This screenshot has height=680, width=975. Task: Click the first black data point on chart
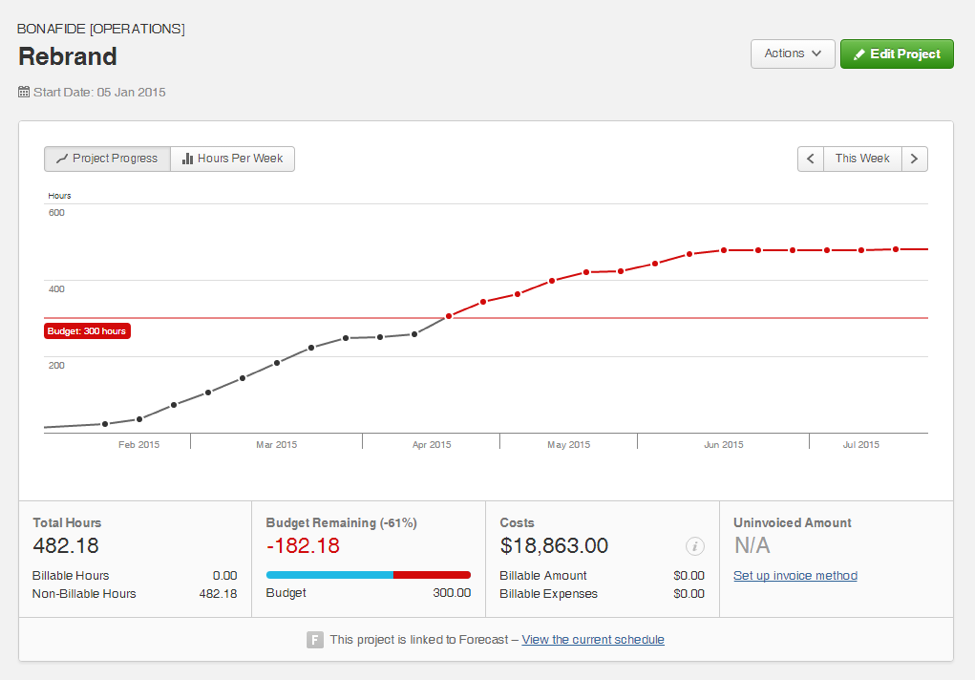[105, 424]
